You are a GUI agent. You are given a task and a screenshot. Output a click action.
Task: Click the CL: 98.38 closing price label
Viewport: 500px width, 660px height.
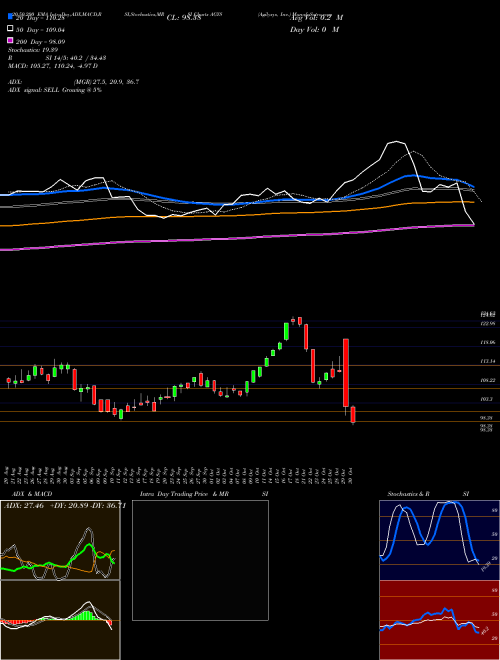coord(184,18)
